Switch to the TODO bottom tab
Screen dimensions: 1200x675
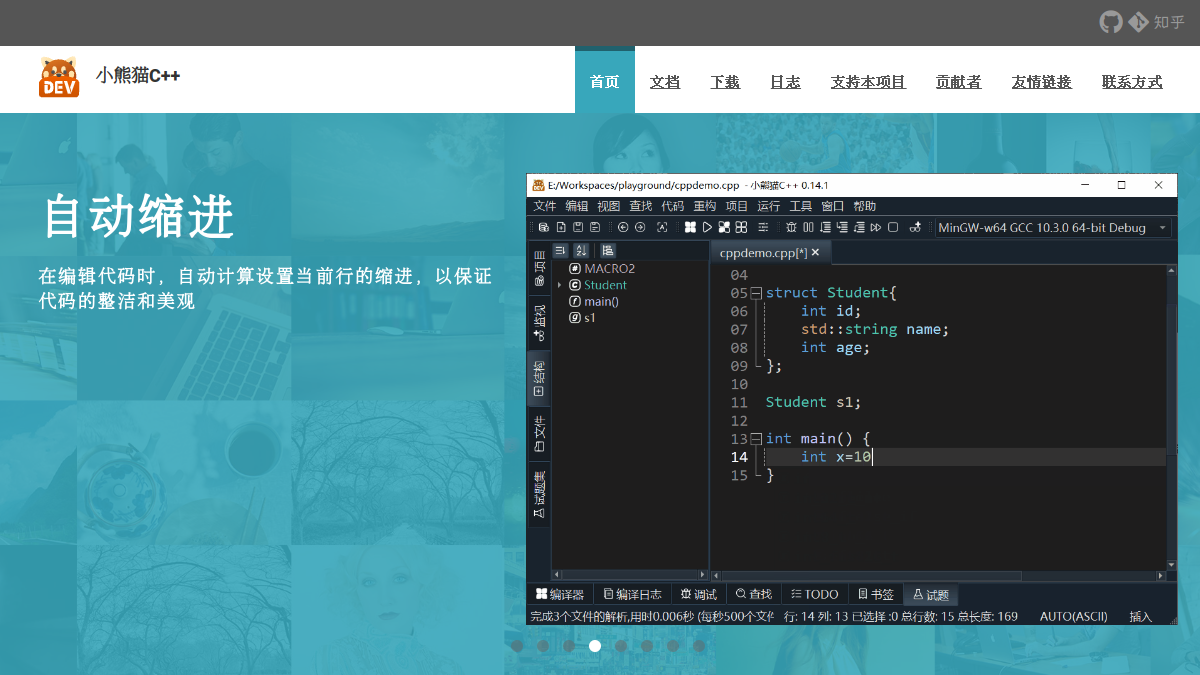pyautogui.click(x=813, y=594)
